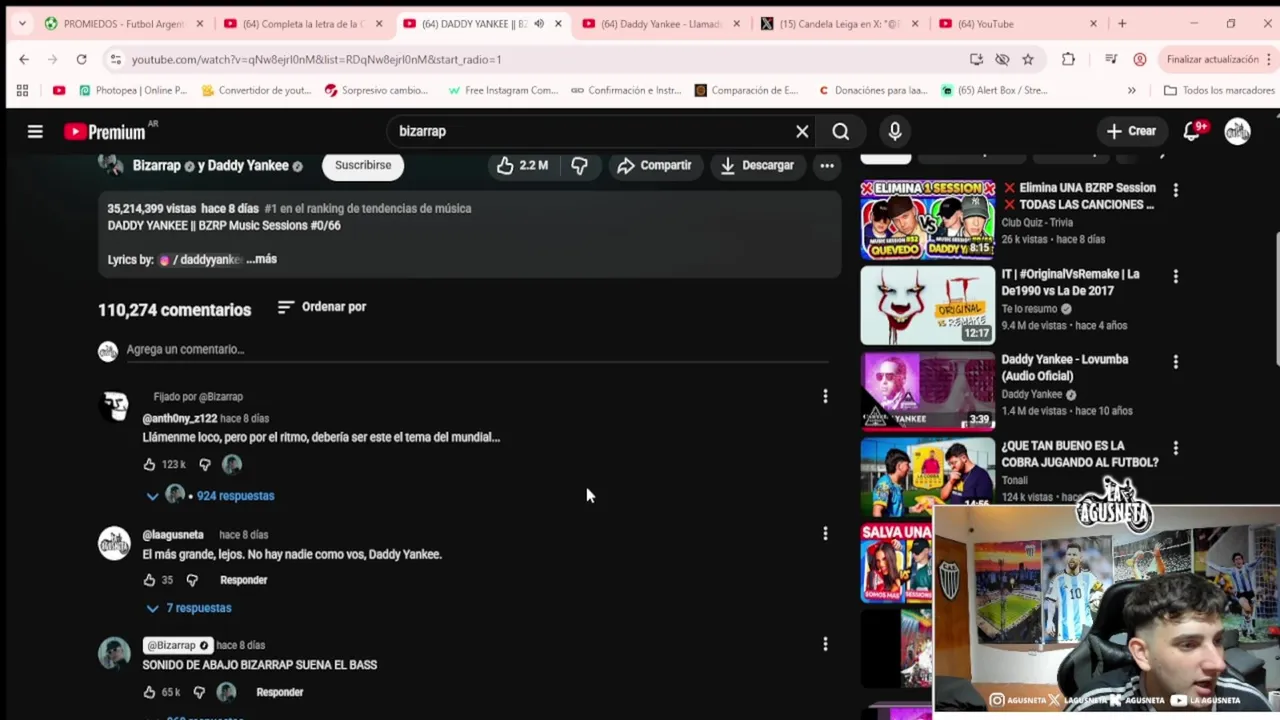The height and width of the screenshot is (720, 1280).
Task: Open the account avatar menu
Action: (1238, 131)
